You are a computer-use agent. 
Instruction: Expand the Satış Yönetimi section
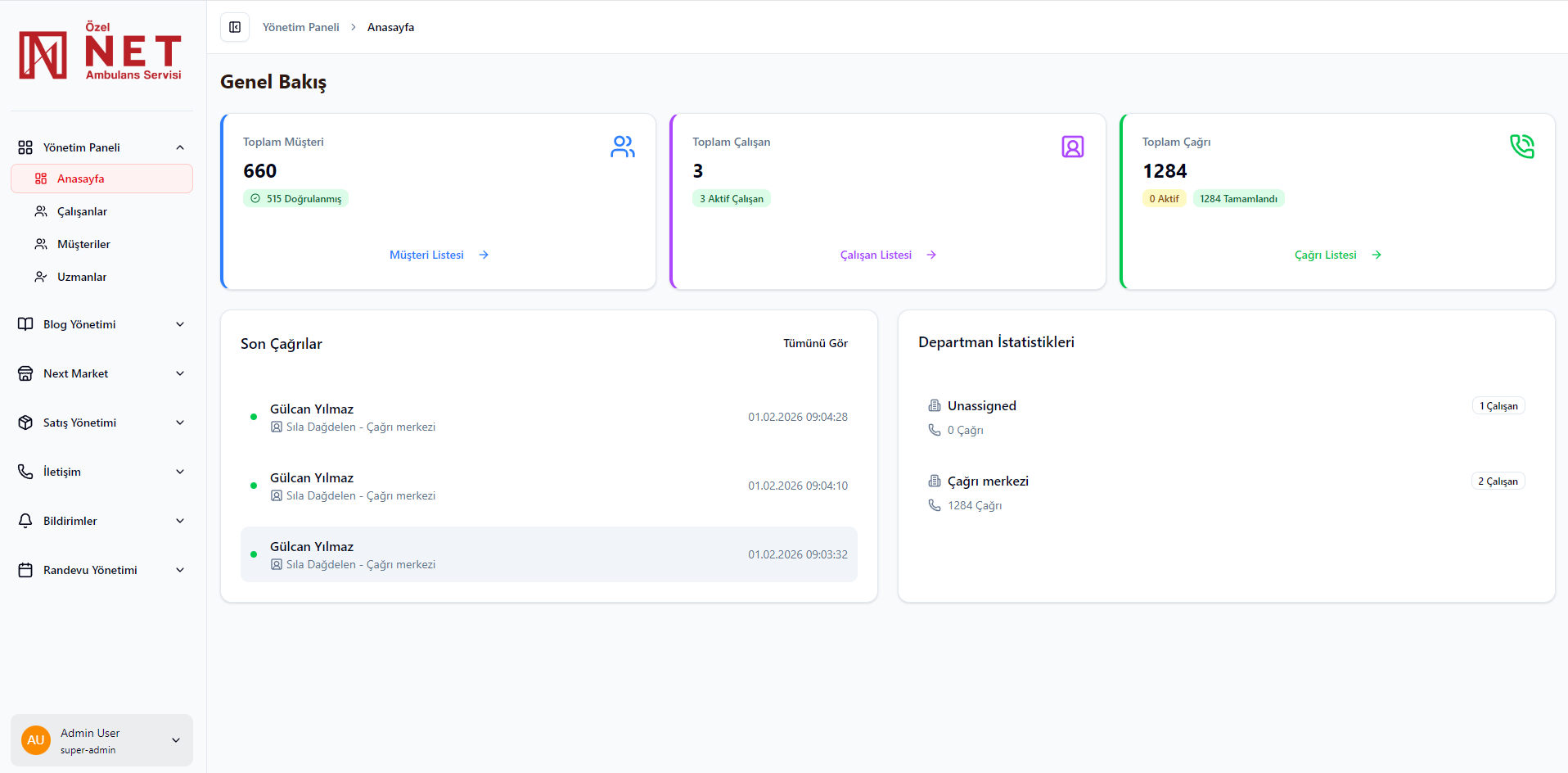click(180, 423)
